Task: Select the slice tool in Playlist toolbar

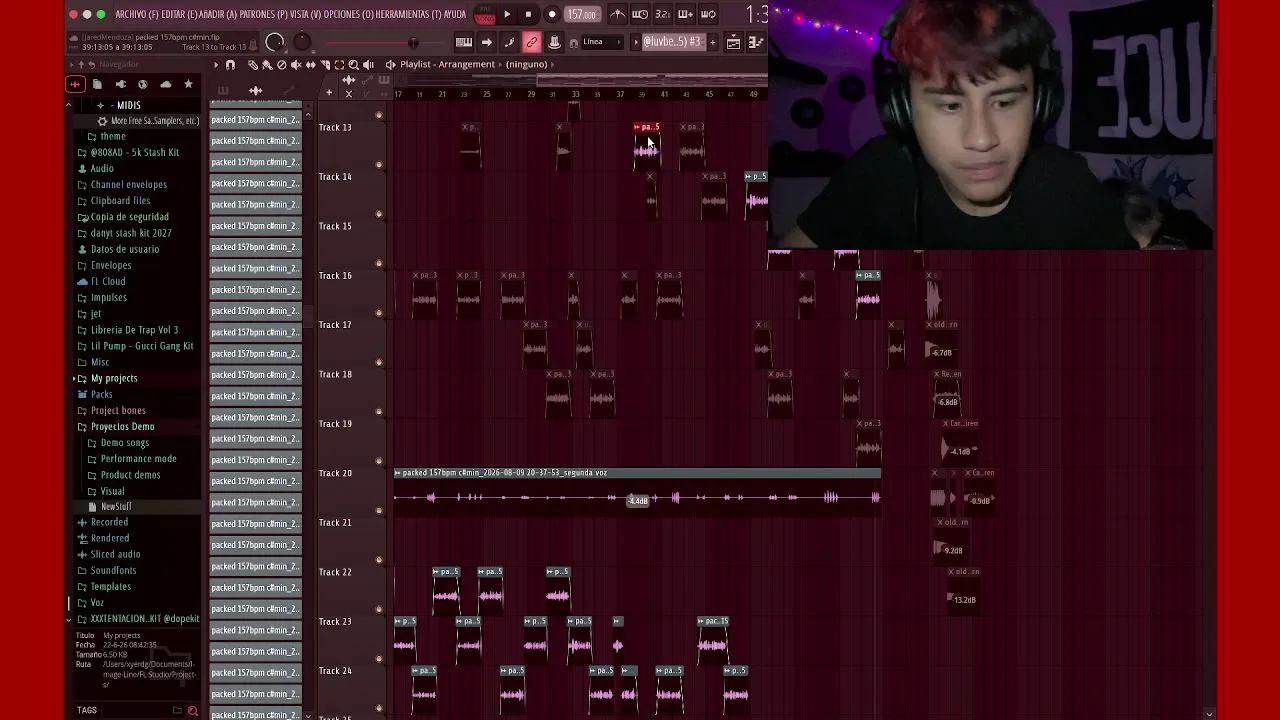Action: (325, 65)
